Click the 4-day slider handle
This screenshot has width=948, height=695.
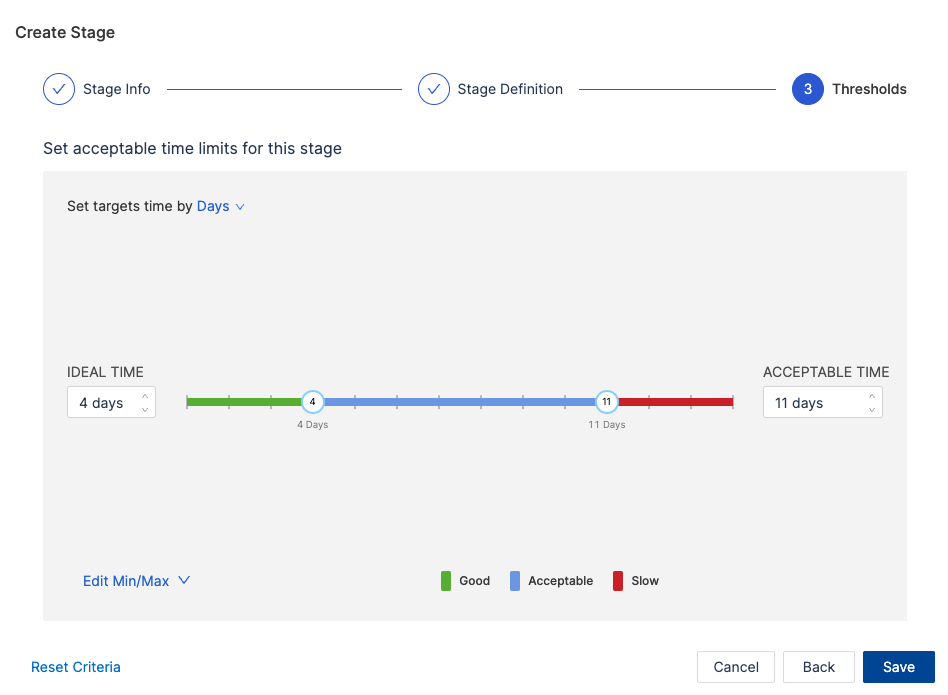(x=313, y=402)
